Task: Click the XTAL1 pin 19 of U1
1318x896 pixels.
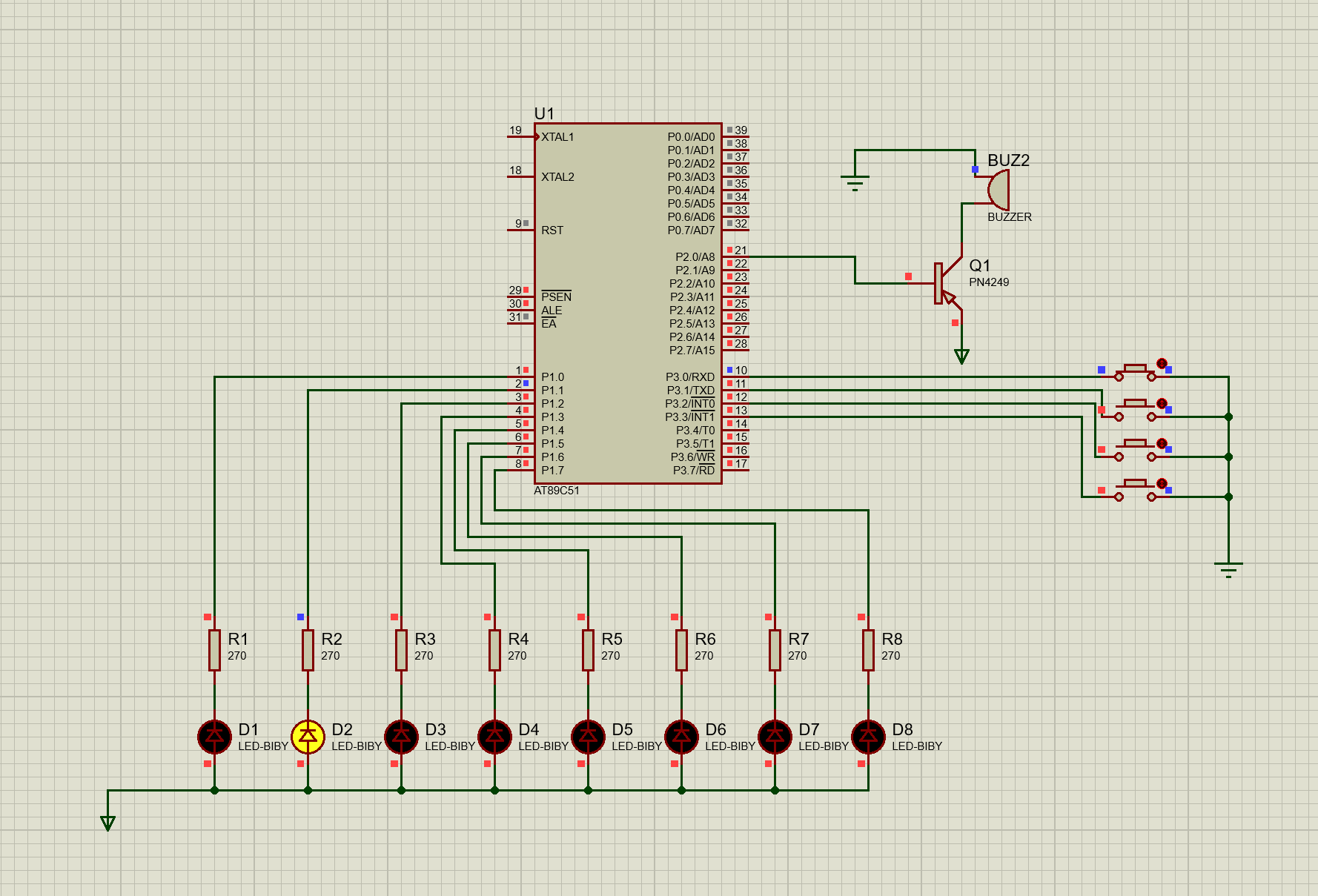Action: coord(520,136)
